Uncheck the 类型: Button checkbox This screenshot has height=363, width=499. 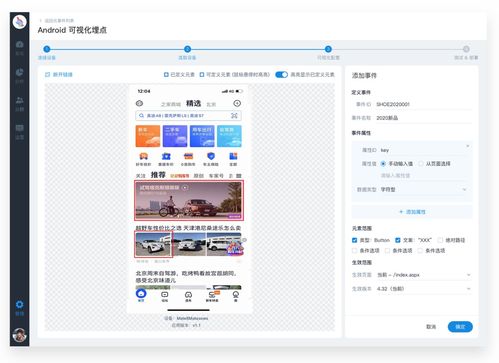[354, 240]
